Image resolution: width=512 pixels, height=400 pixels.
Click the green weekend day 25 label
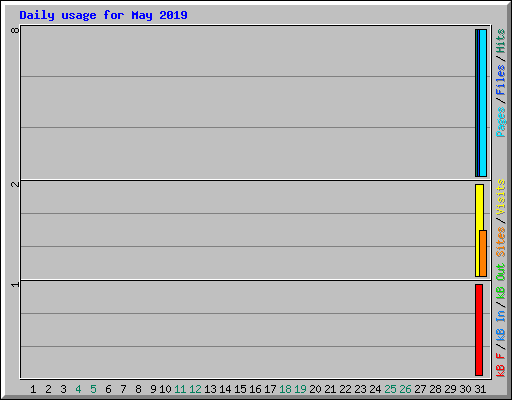tap(390, 389)
